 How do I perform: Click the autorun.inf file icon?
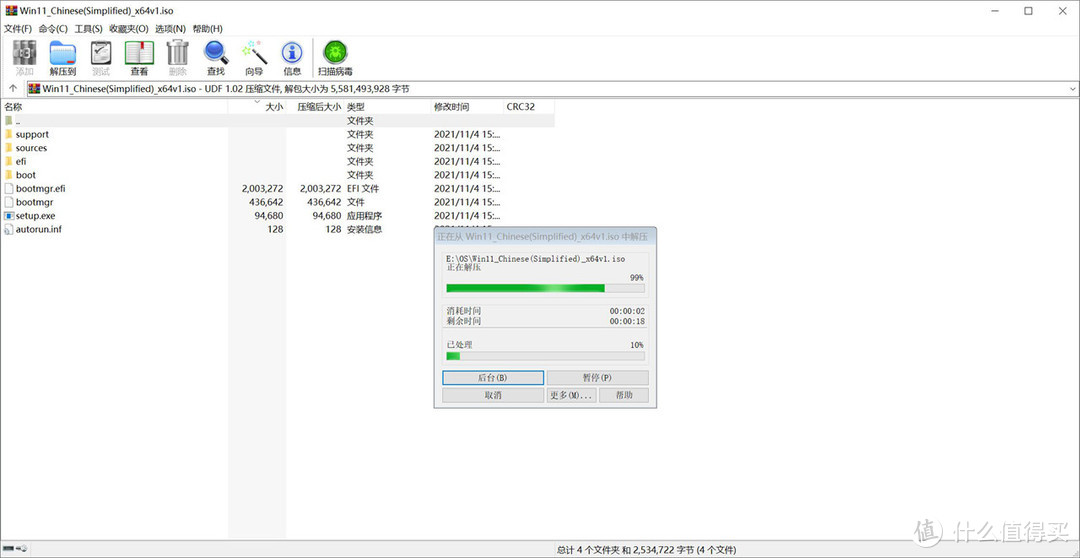point(8,229)
